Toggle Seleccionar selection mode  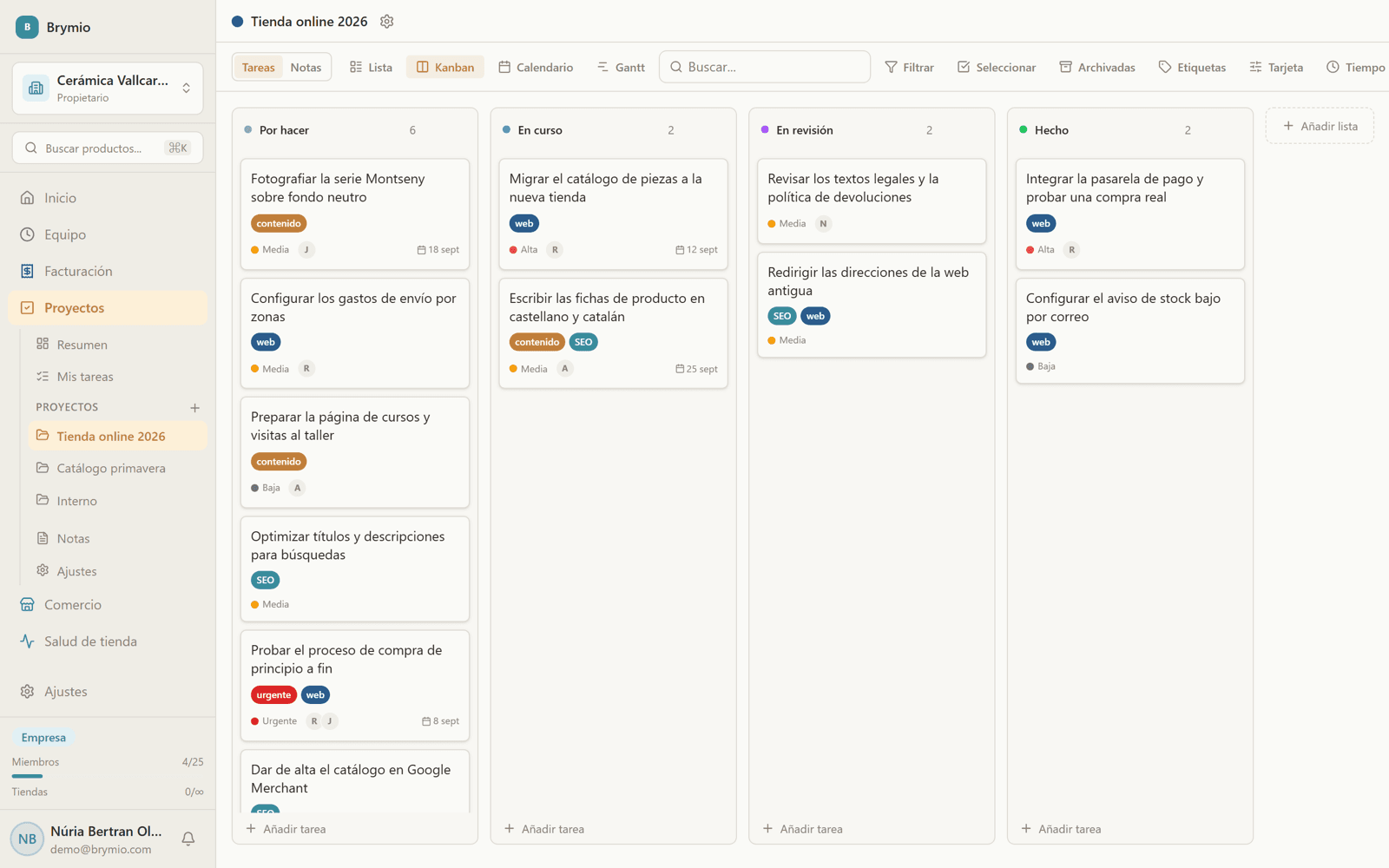[x=997, y=67]
